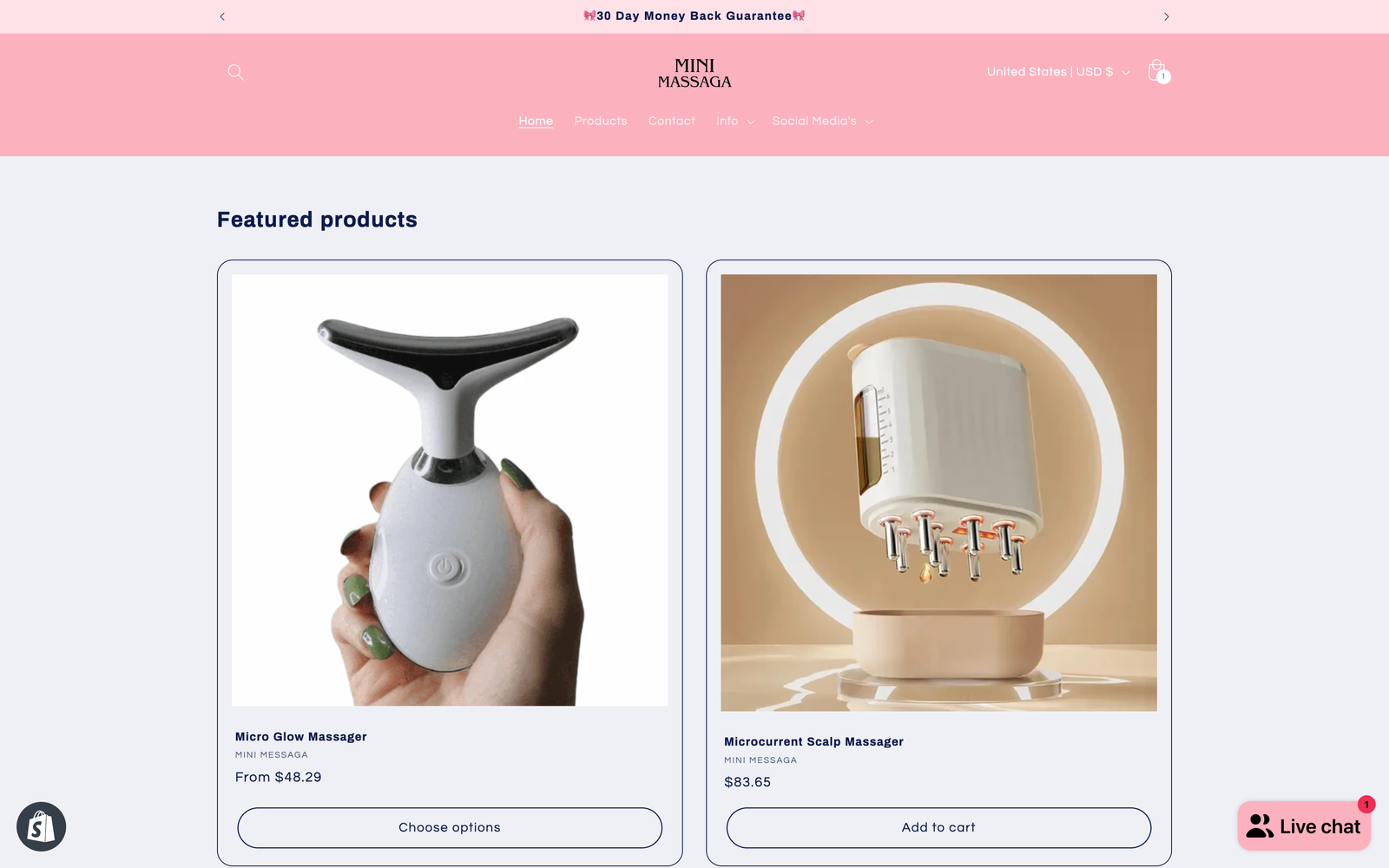Click Choose options for Micro Glow Massager
The height and width of the screenshot is (868, 1389).
(x=450, y=828)
